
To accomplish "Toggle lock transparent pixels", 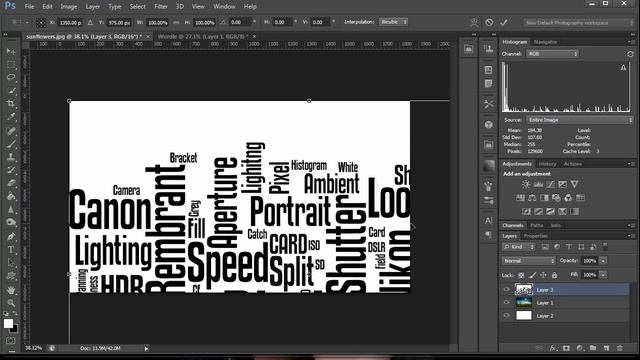I will point(521,275).
